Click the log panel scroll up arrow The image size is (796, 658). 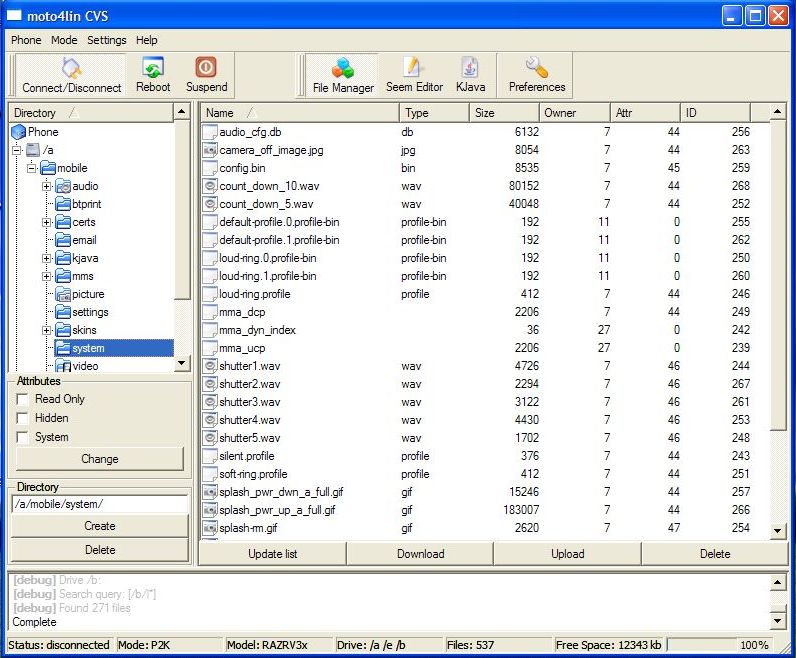(x=777, y=582)
